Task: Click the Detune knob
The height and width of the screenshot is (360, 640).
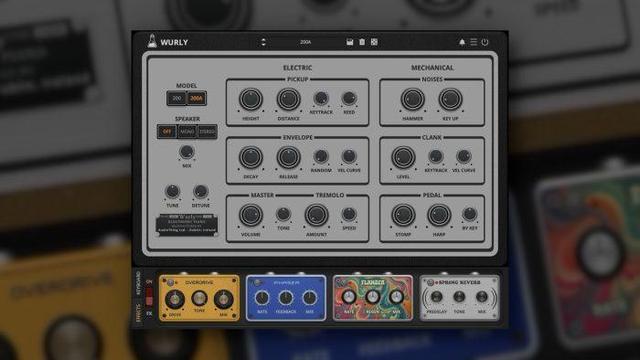Action: 200,191
